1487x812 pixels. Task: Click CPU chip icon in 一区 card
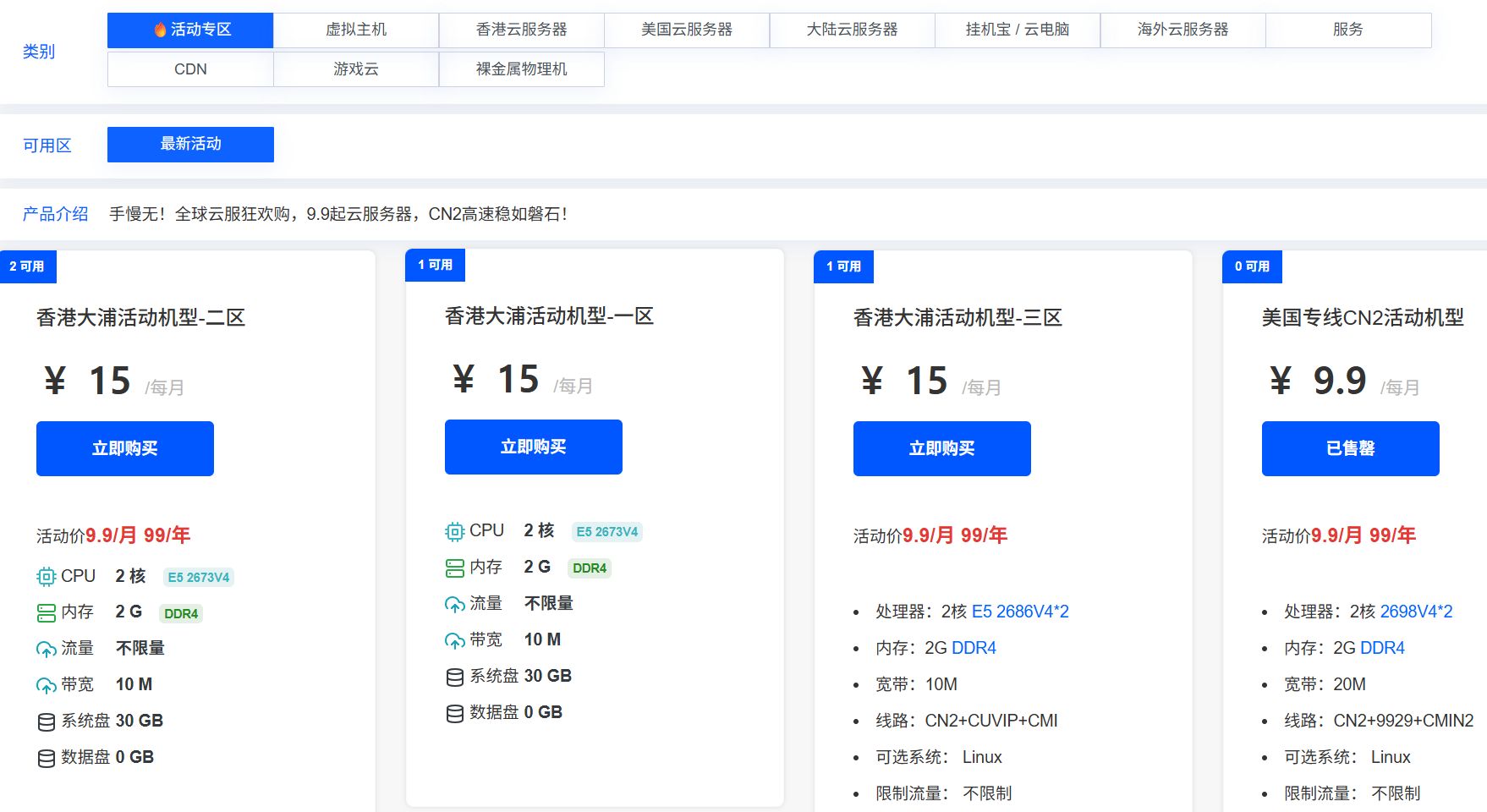pyautogui.click(x=454, y=531)
